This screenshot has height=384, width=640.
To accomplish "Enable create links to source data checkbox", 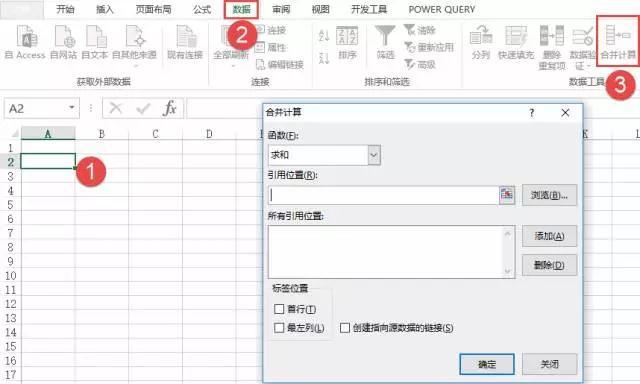I will (x=345, y=328).
